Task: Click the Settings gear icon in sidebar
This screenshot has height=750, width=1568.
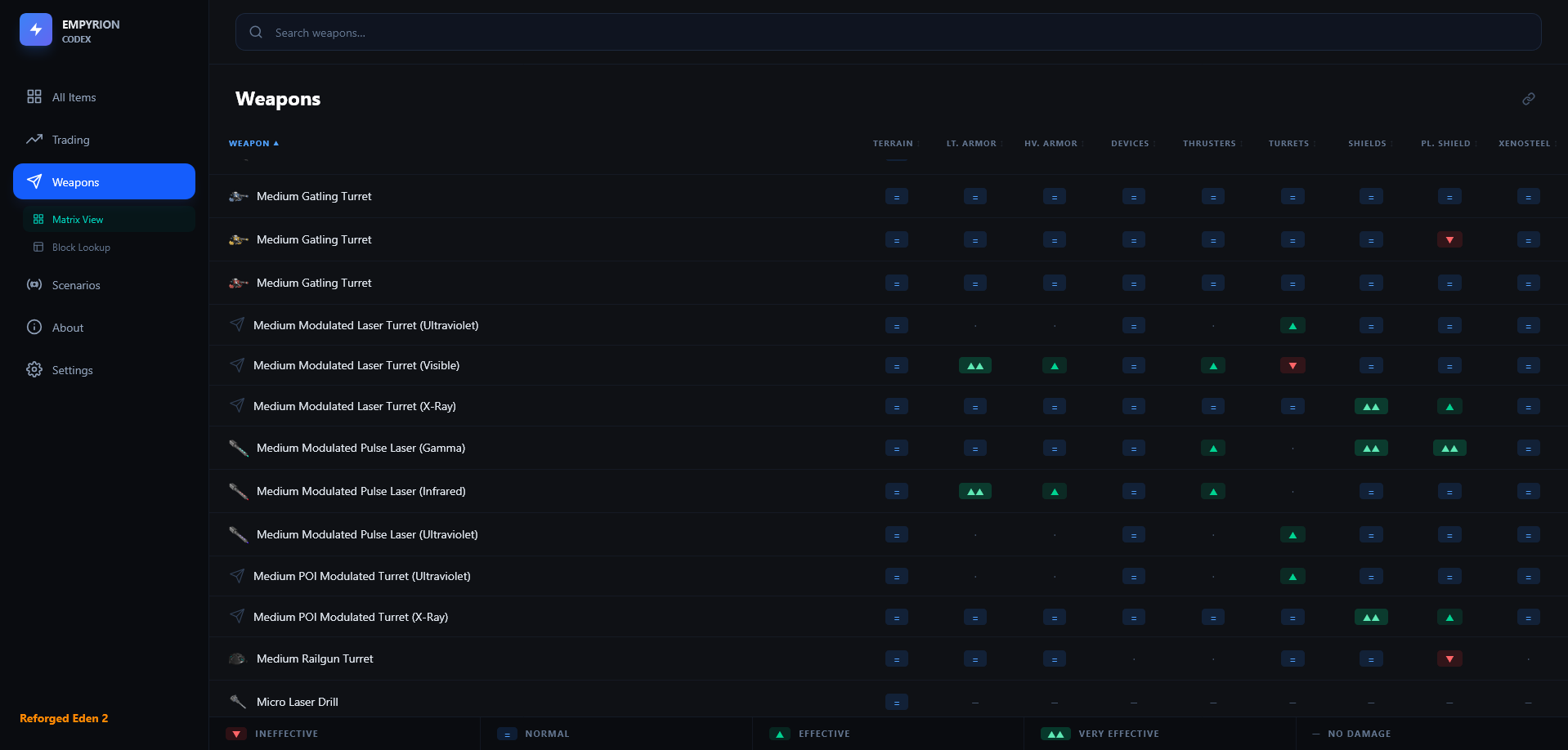Action: tap(34, 370)
